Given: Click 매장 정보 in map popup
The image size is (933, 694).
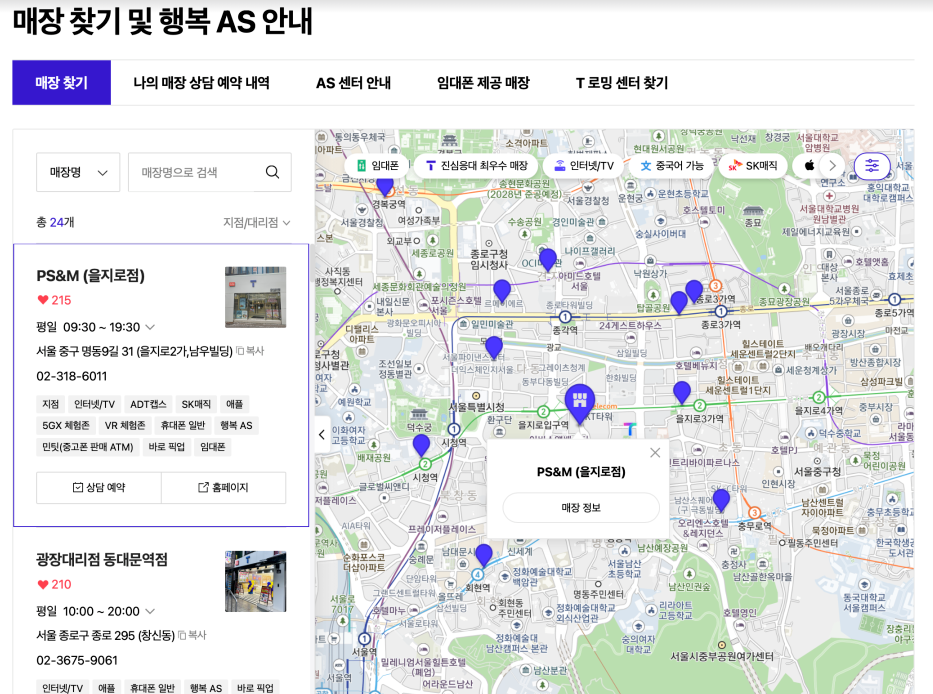Looking at the screenshot, I should 581,508.
